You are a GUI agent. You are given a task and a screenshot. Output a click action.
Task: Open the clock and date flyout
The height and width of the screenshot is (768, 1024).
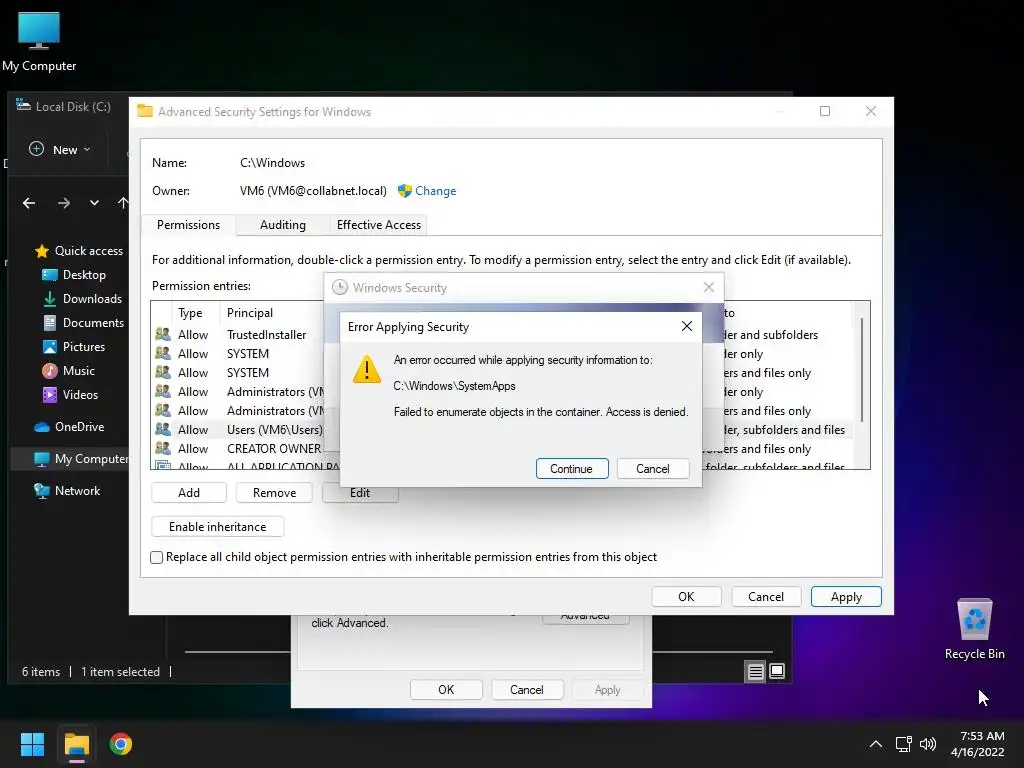coord(978,744)
